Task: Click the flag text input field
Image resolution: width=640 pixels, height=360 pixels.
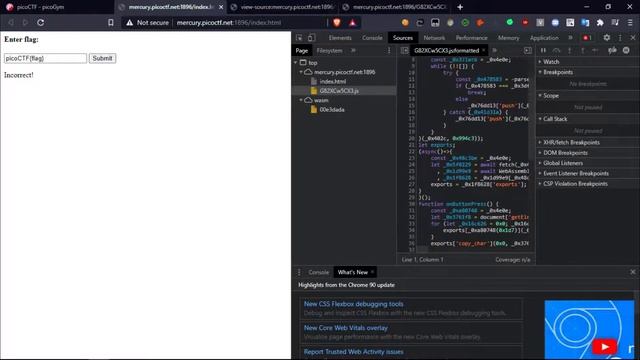Action: [x=45, y=58]
